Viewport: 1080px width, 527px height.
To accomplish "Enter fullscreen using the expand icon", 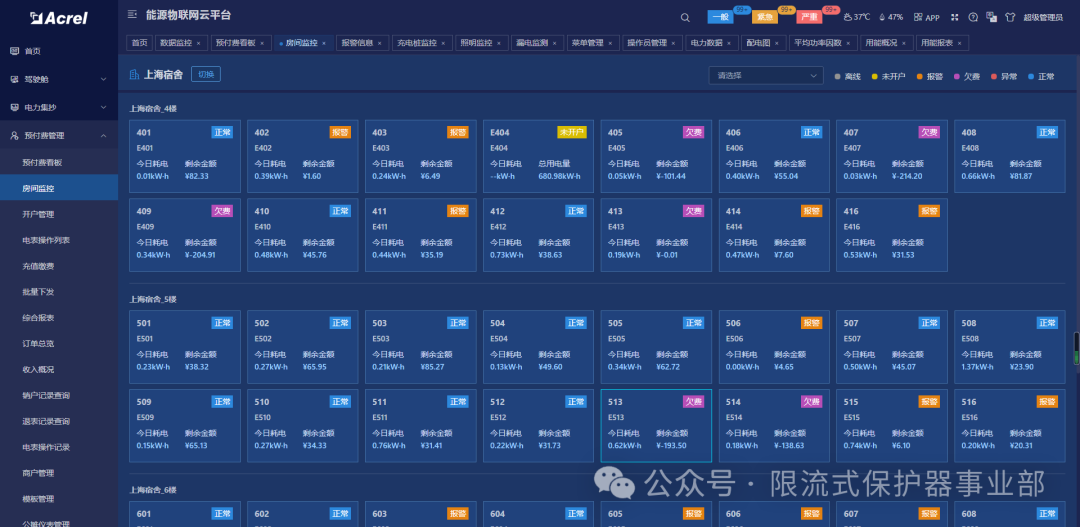I will [x=954, y=17].
